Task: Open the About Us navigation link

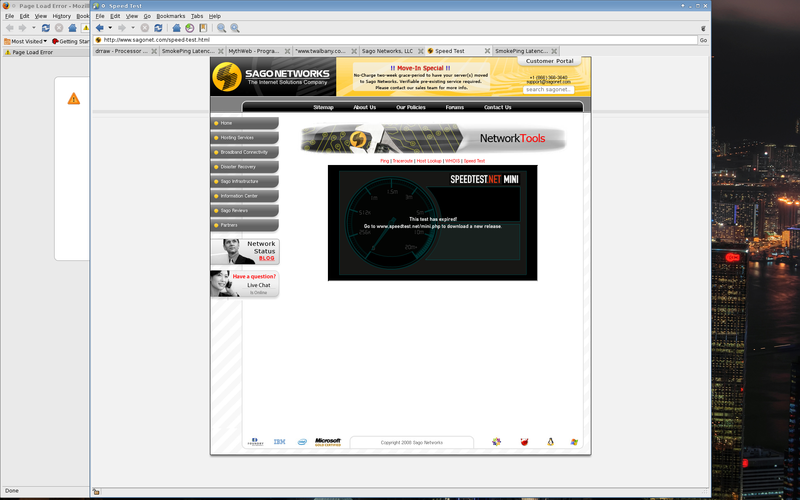Action: click(x=364, y=107)
